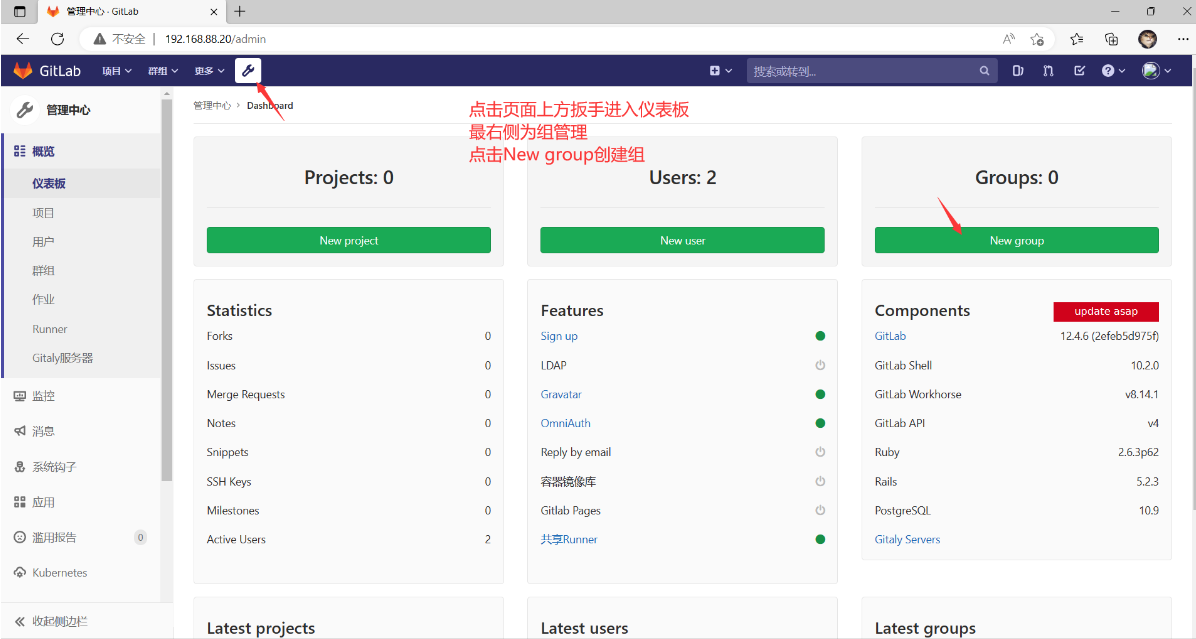Open browser collections icon

pos(1111,39)
